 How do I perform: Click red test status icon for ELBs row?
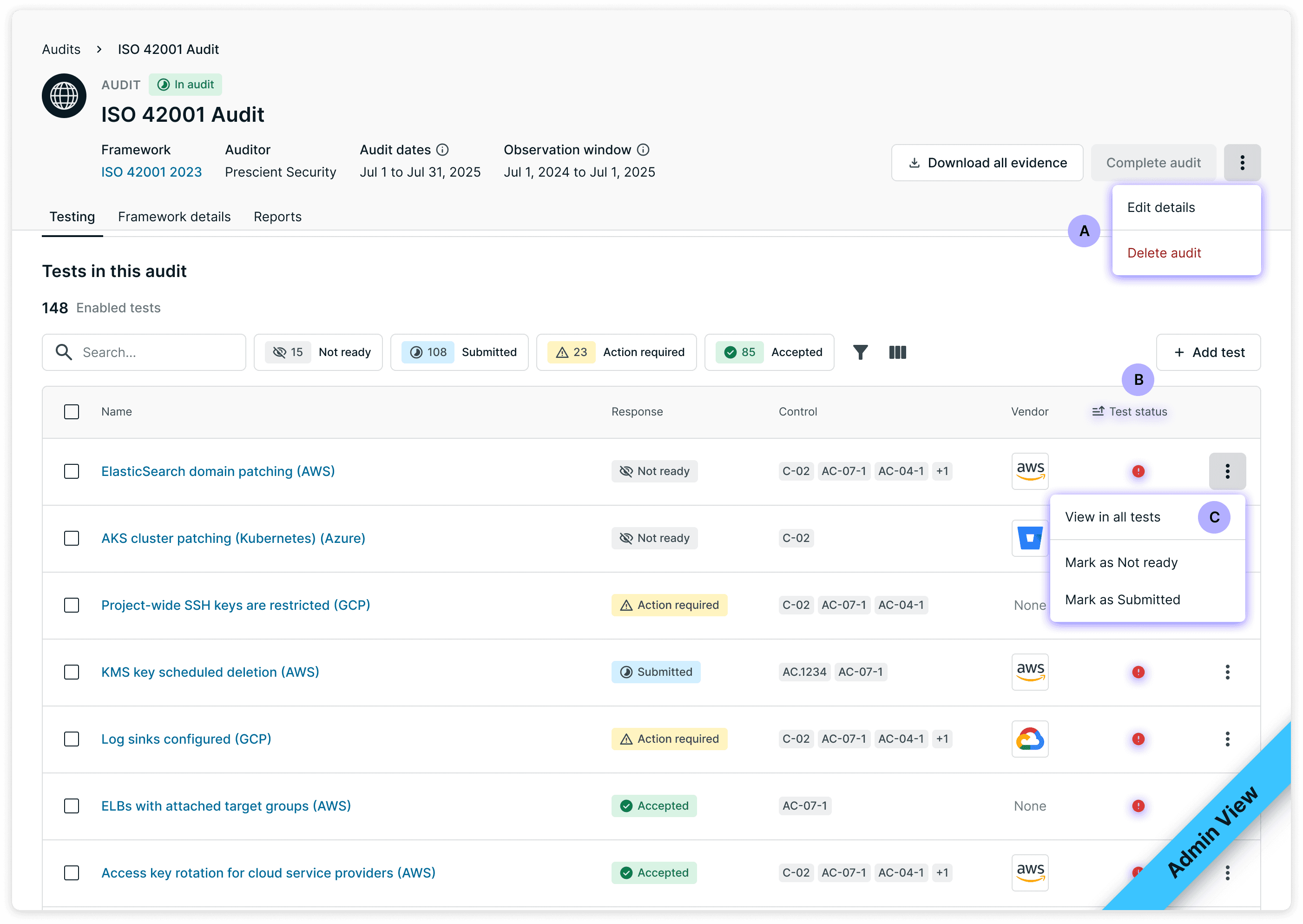tap(1138, 805)
